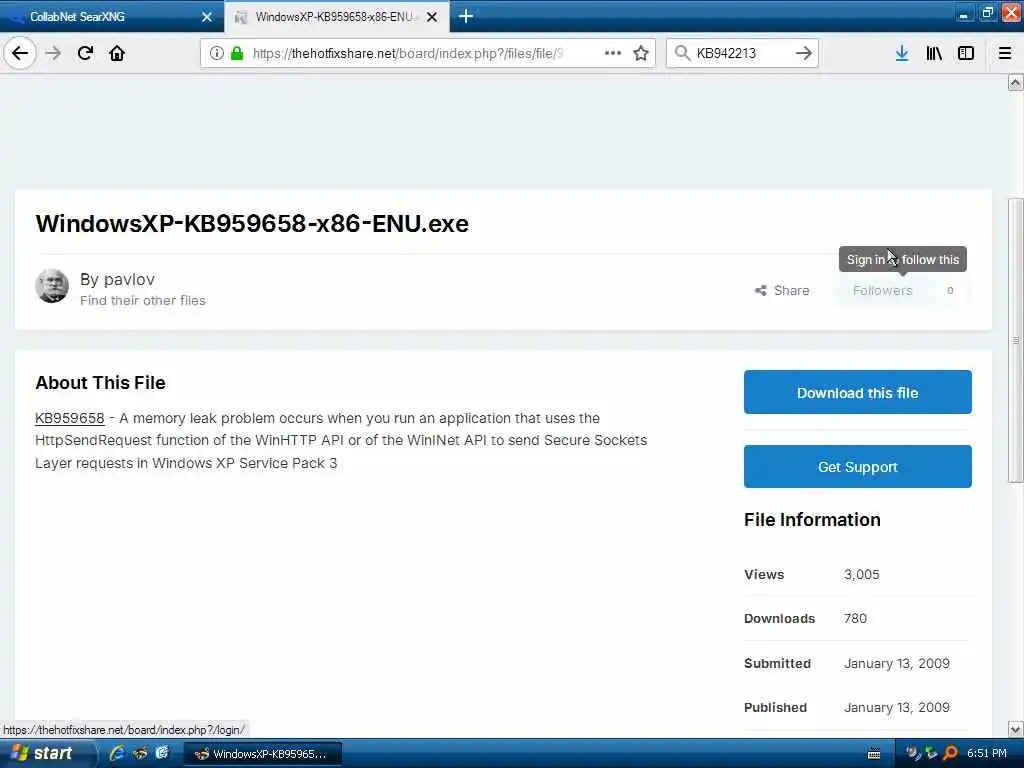Close the WindowsXP-KB959658 tab
1024x768 pixels.
[432, 17]
